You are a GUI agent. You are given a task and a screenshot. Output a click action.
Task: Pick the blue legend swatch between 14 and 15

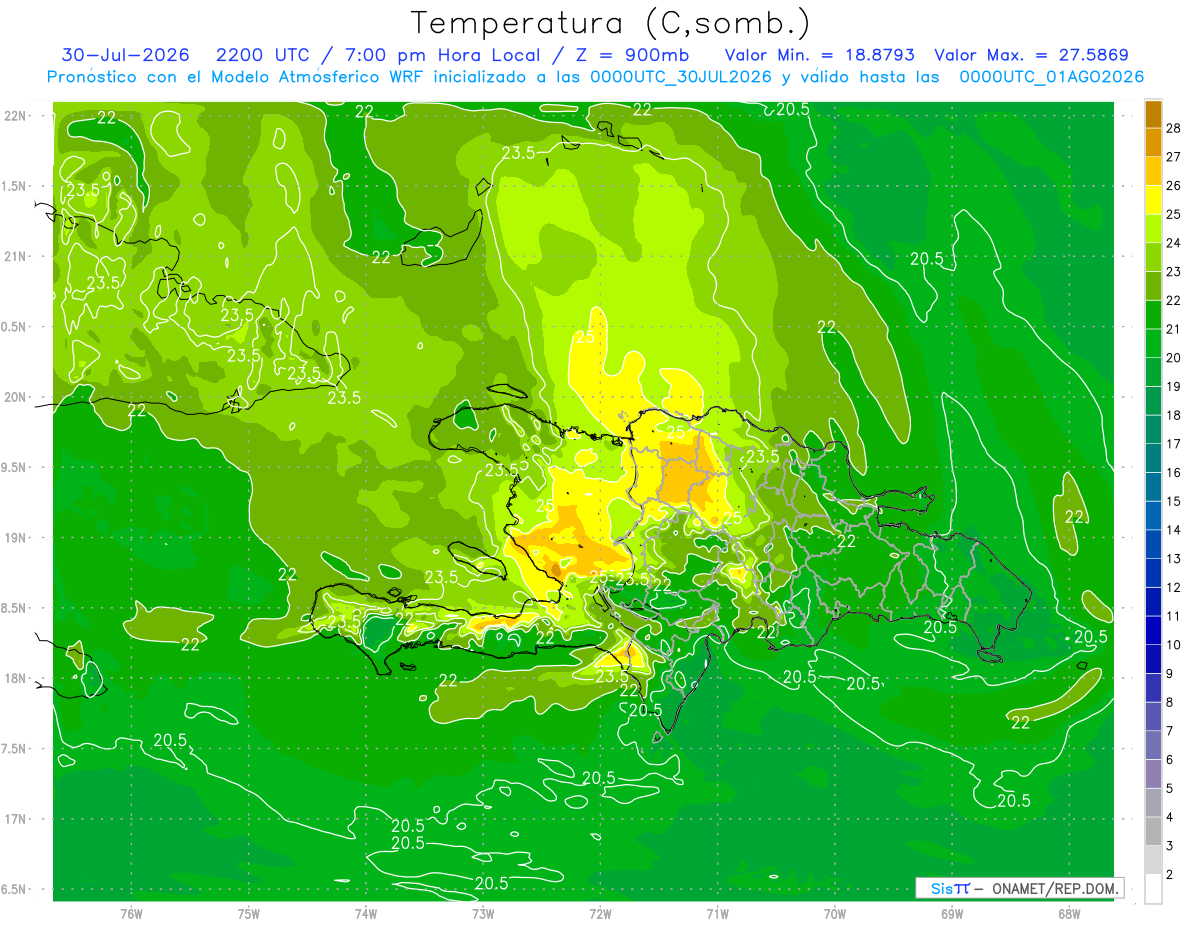tap(1153, 516)
